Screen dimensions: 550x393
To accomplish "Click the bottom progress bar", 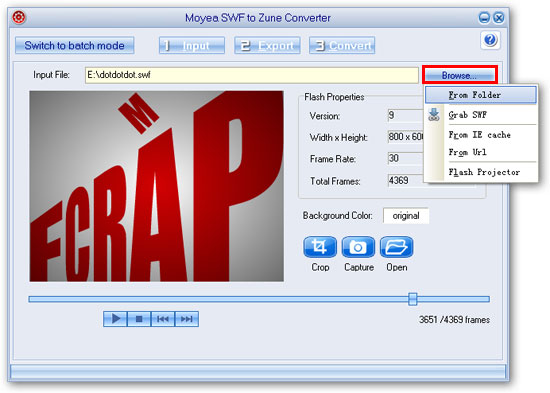I will [258, 371].
